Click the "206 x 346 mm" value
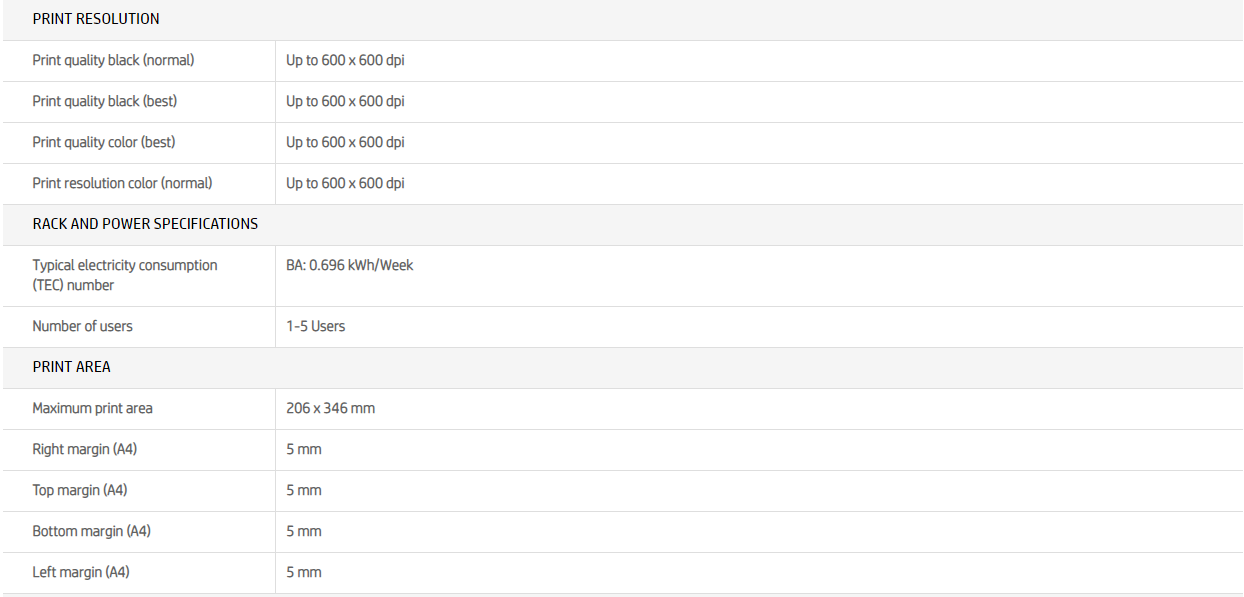 330,408
